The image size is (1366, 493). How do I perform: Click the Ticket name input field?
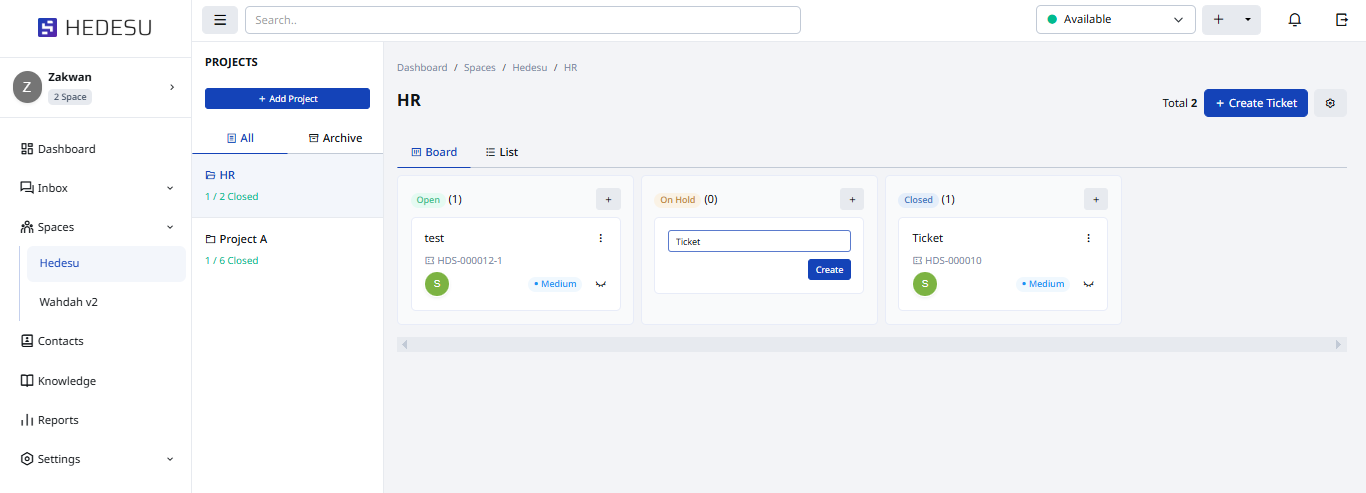point(759,241)
